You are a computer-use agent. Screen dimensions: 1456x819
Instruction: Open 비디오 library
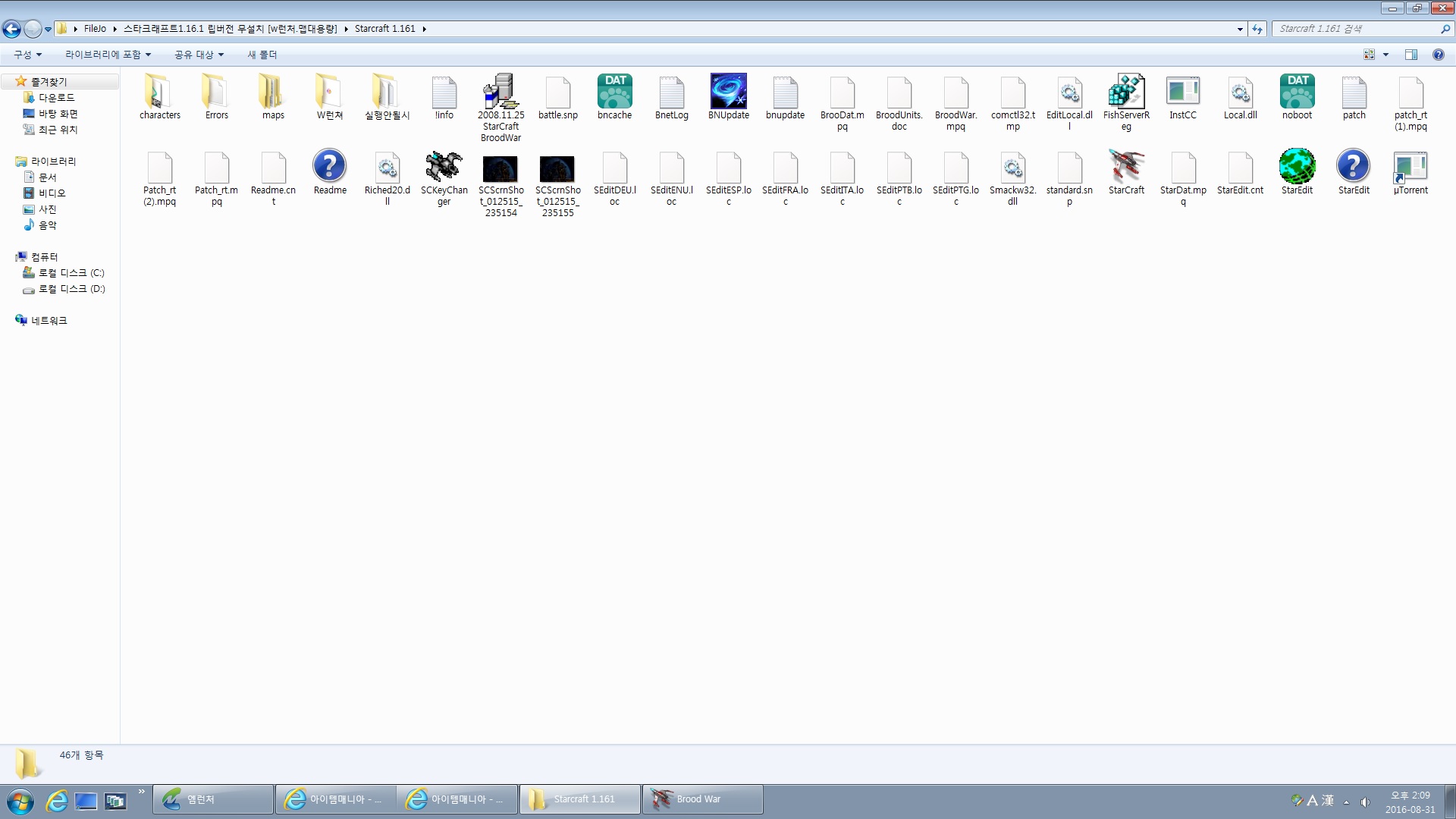point(52,193)
